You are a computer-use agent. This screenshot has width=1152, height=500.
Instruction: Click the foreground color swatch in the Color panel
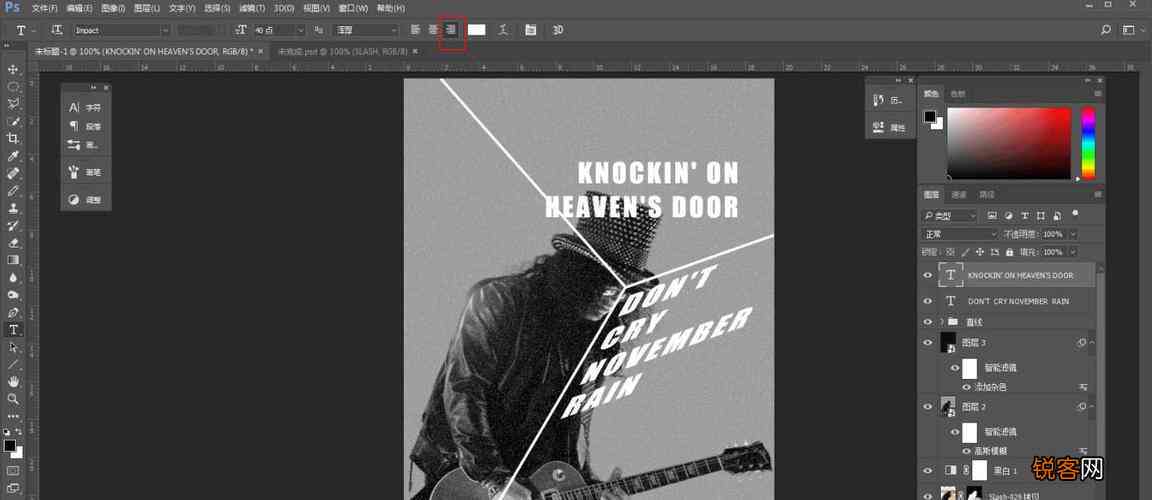click(x=929, y=117)
